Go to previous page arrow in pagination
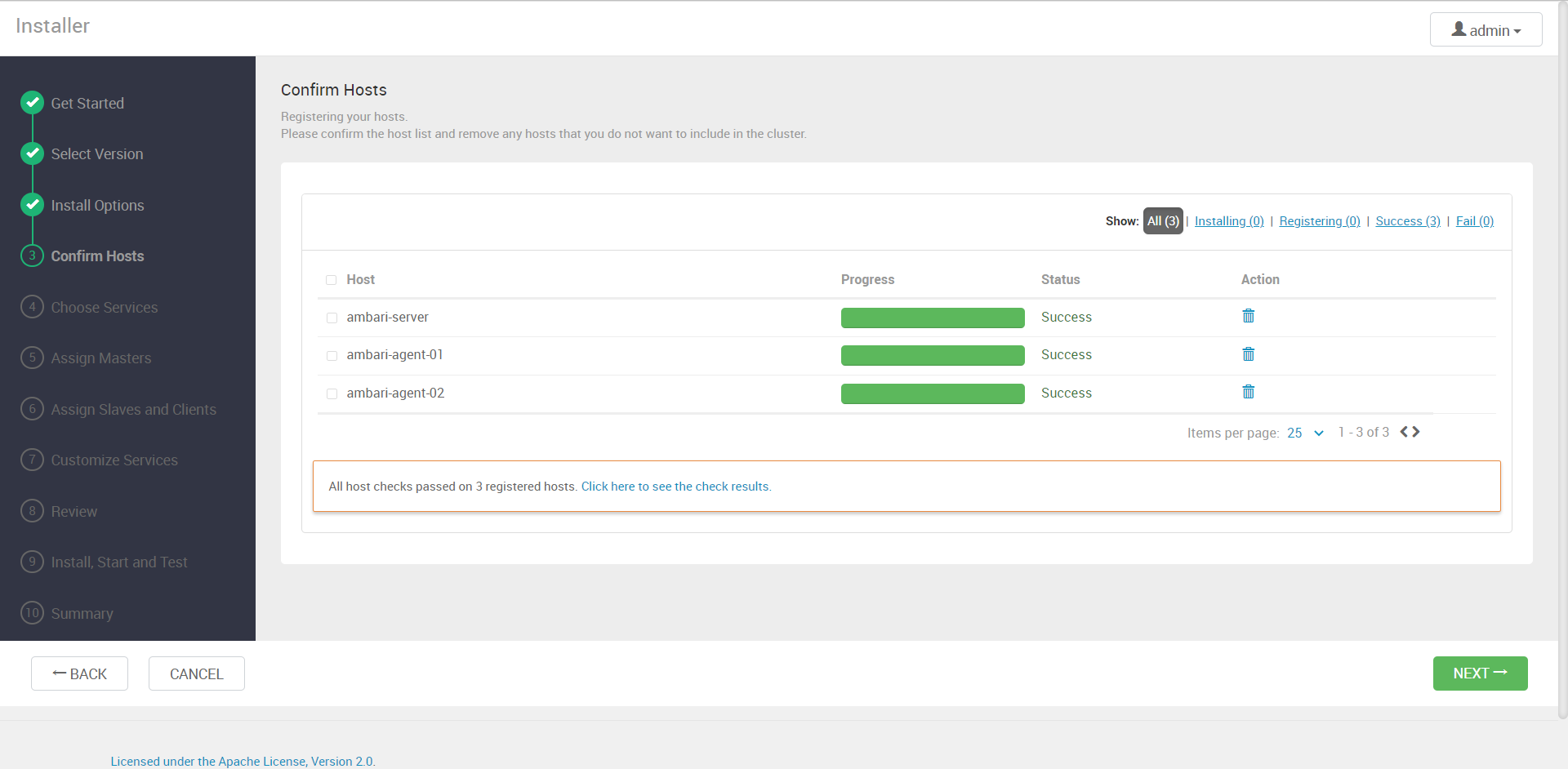 coord(1404,432)
